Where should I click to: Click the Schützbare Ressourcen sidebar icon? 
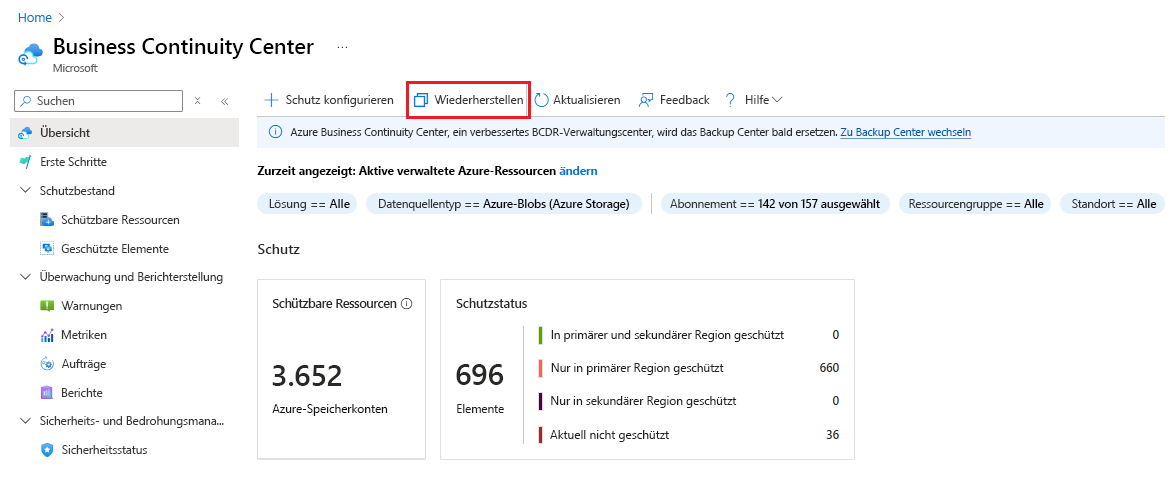(x=47, y=220)
